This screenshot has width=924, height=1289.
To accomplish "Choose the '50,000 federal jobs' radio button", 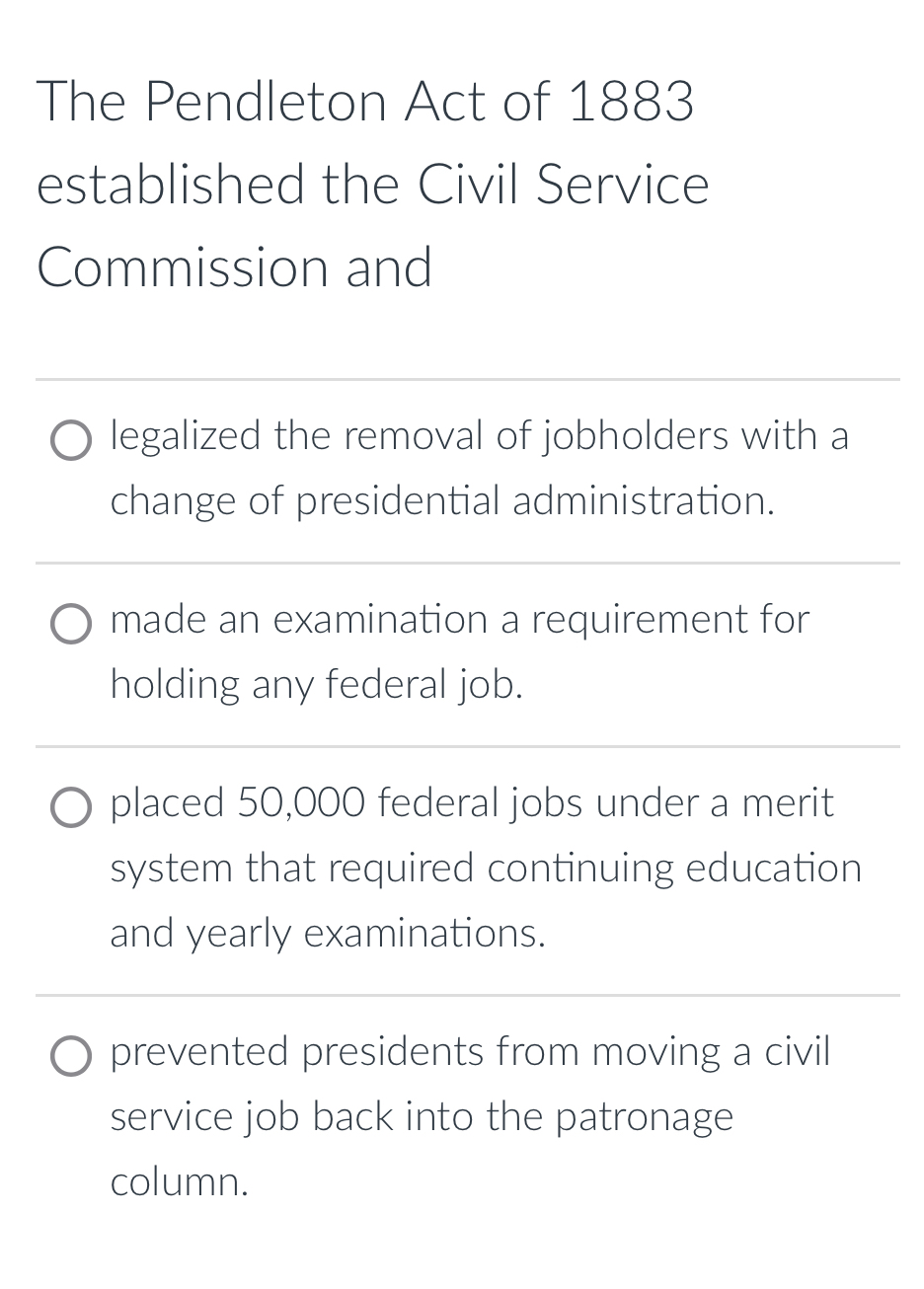I will click(70, 807).
